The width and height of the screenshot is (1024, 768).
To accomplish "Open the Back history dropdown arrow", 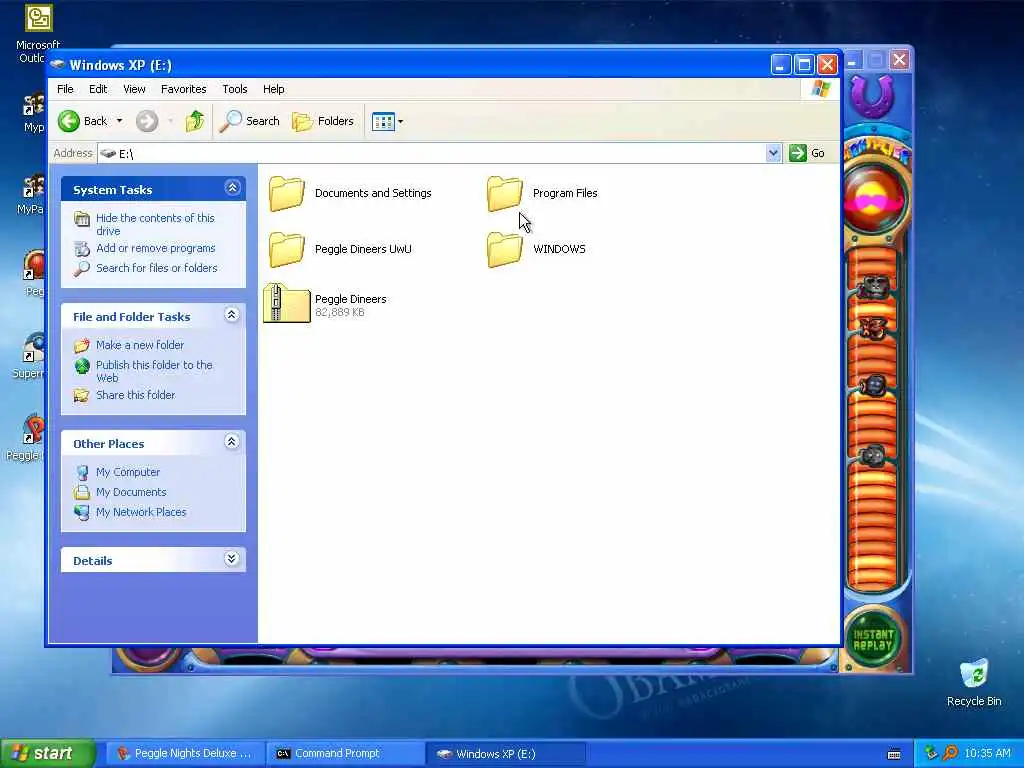I will click(x=120, y=121).
